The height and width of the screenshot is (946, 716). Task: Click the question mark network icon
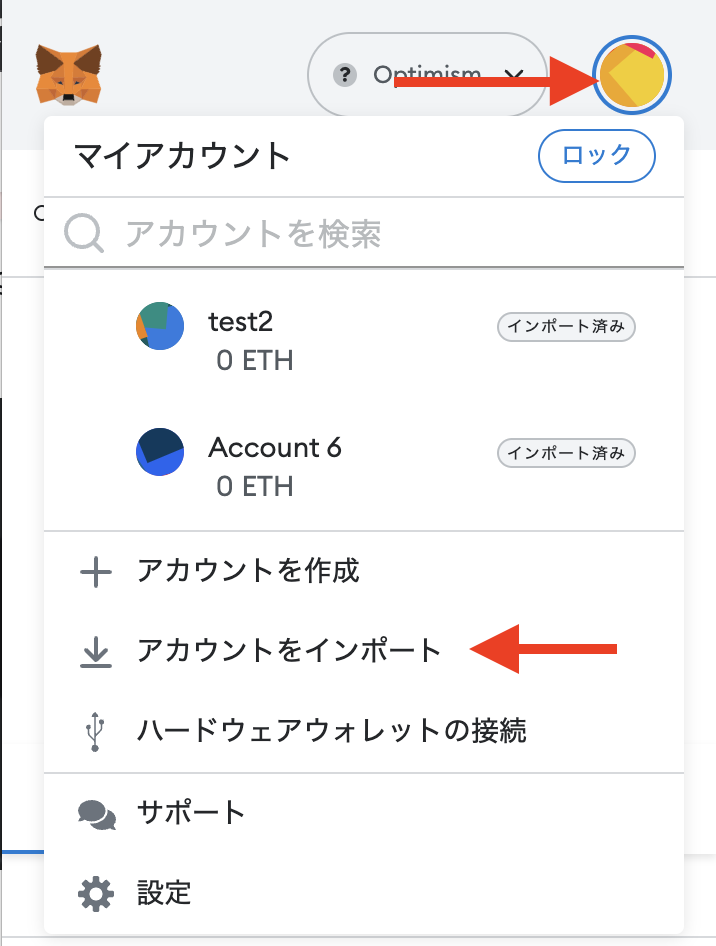click(x=344, y=75)
